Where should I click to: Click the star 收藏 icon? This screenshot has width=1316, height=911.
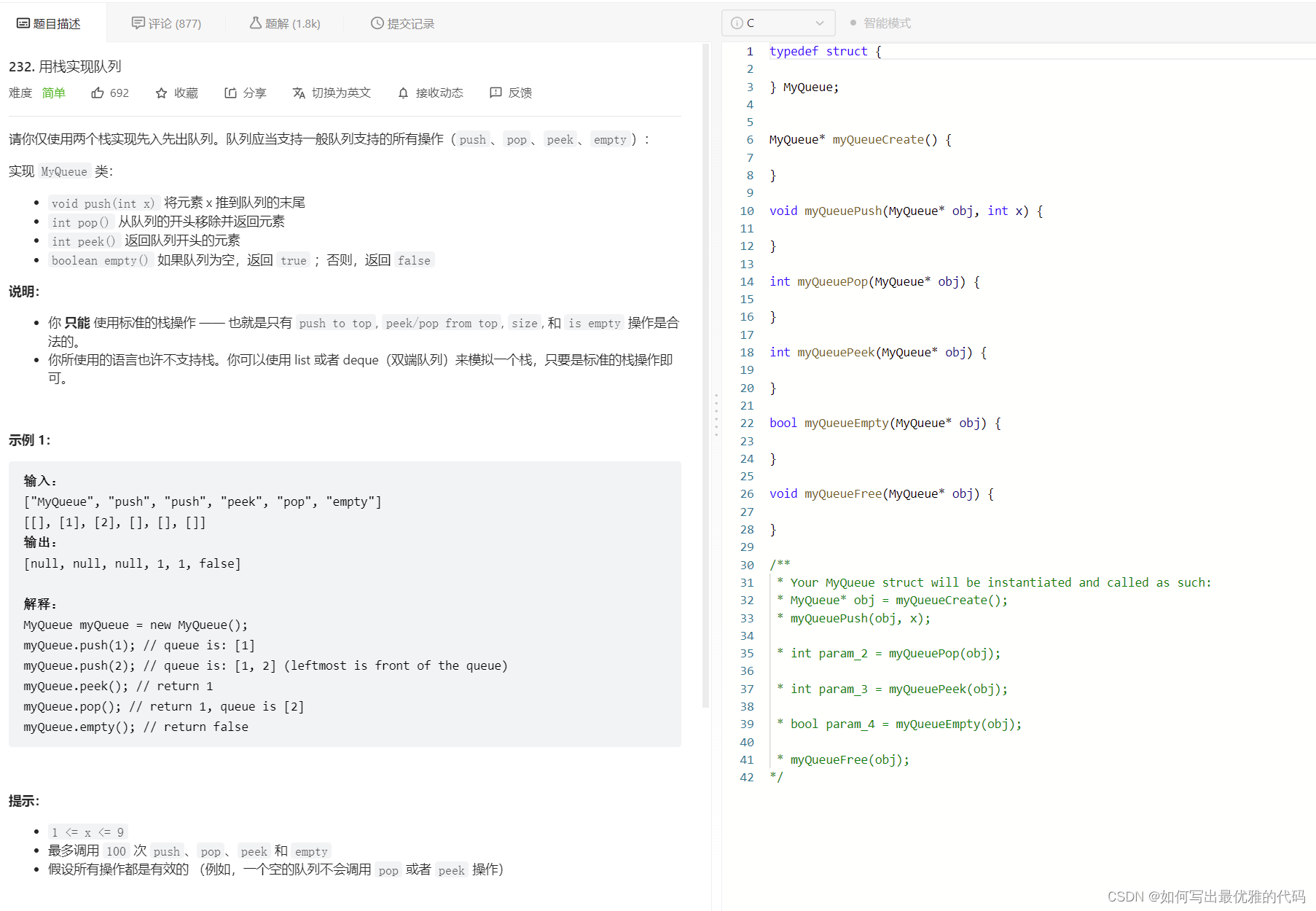[162, 93]
